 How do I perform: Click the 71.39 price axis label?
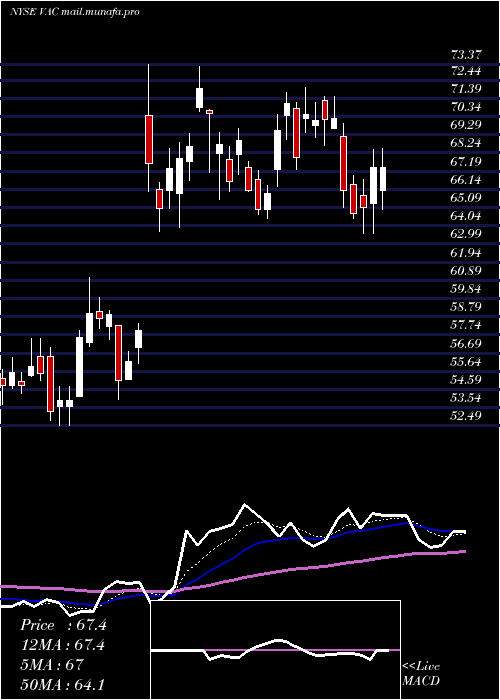[x=467, y=88]
